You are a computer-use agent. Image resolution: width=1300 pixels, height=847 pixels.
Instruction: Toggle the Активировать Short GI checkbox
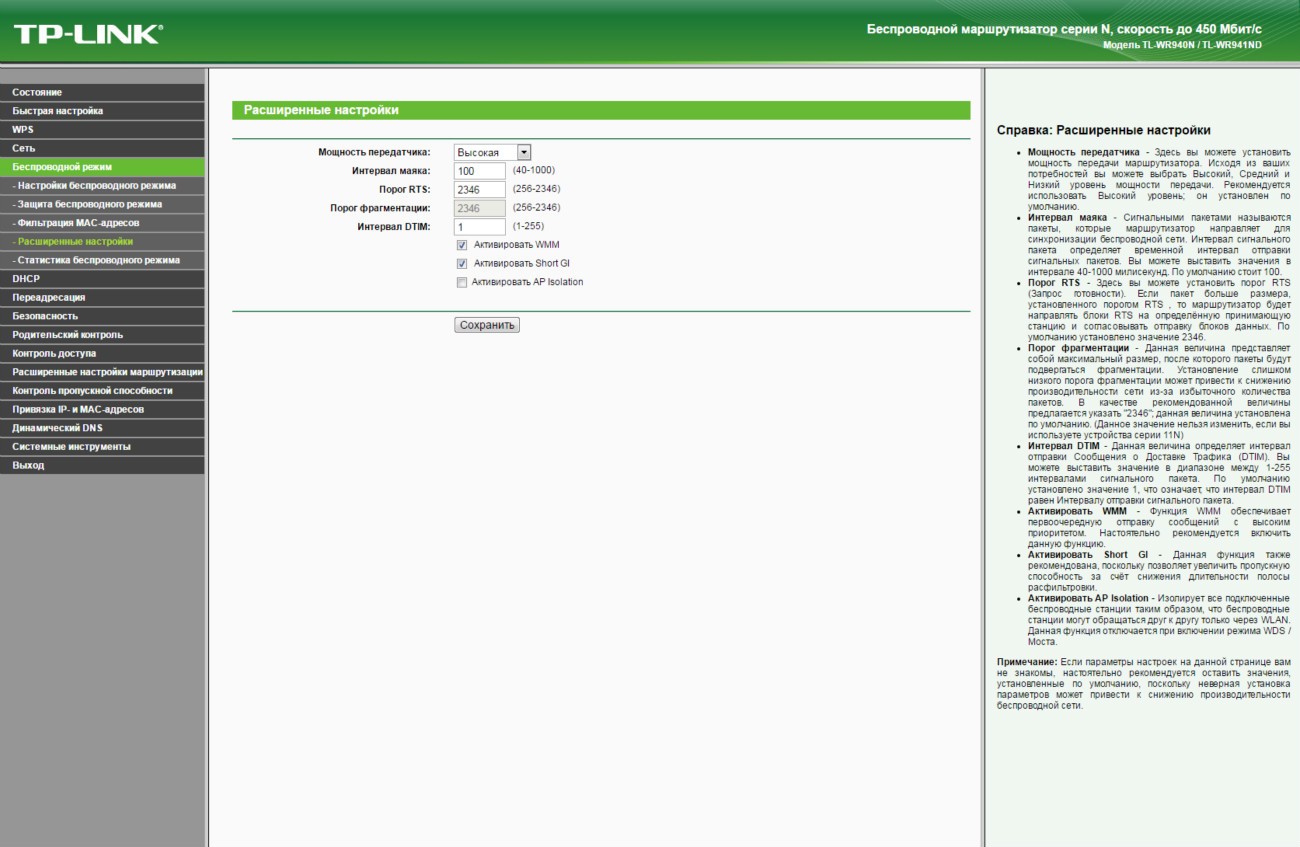[x=461, y=264]
